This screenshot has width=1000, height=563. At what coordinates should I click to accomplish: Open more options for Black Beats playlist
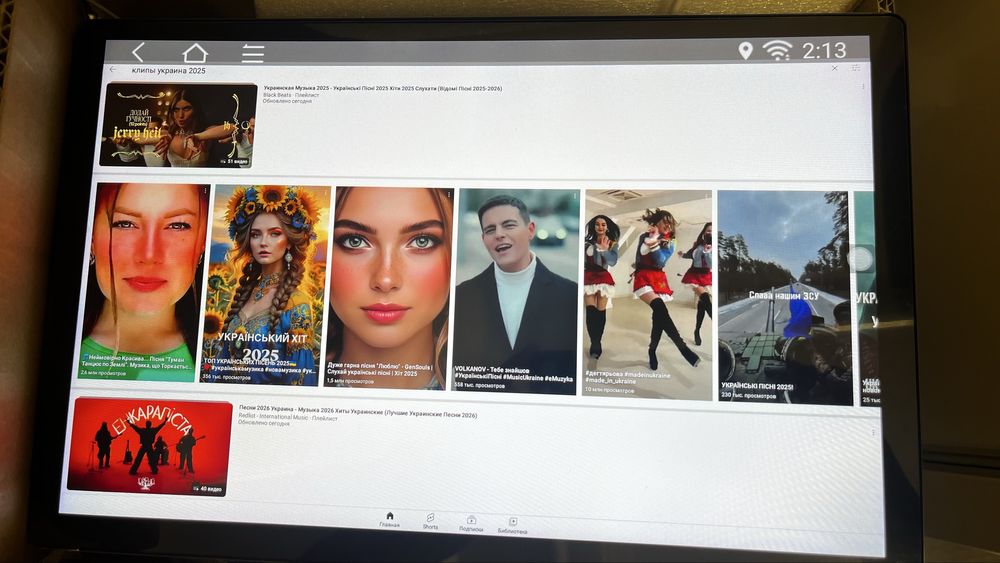click(x=864, y=87)
